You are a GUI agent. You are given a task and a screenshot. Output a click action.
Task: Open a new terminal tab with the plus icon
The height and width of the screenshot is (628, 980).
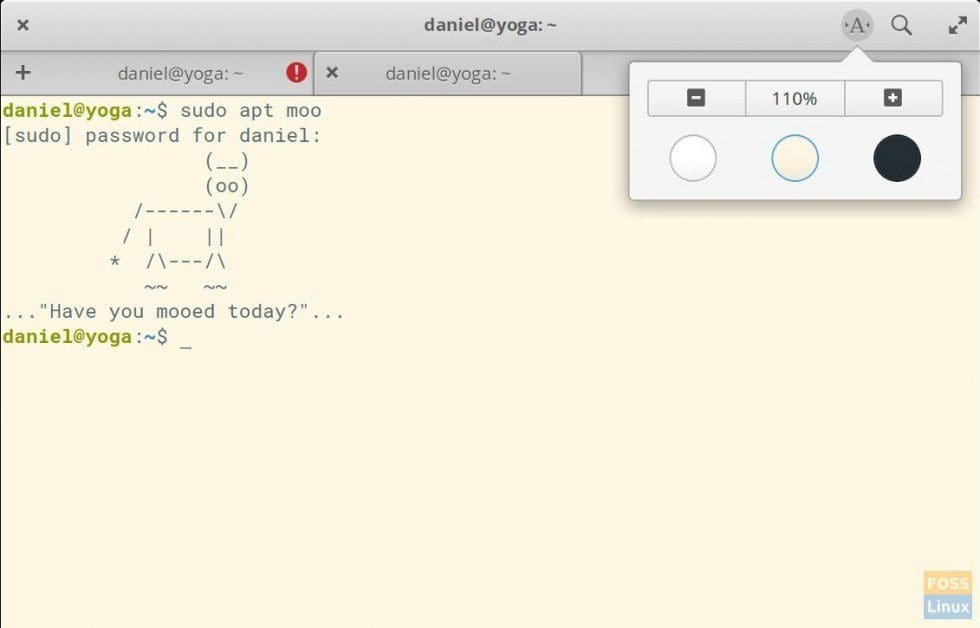click(x=22, y=71)
